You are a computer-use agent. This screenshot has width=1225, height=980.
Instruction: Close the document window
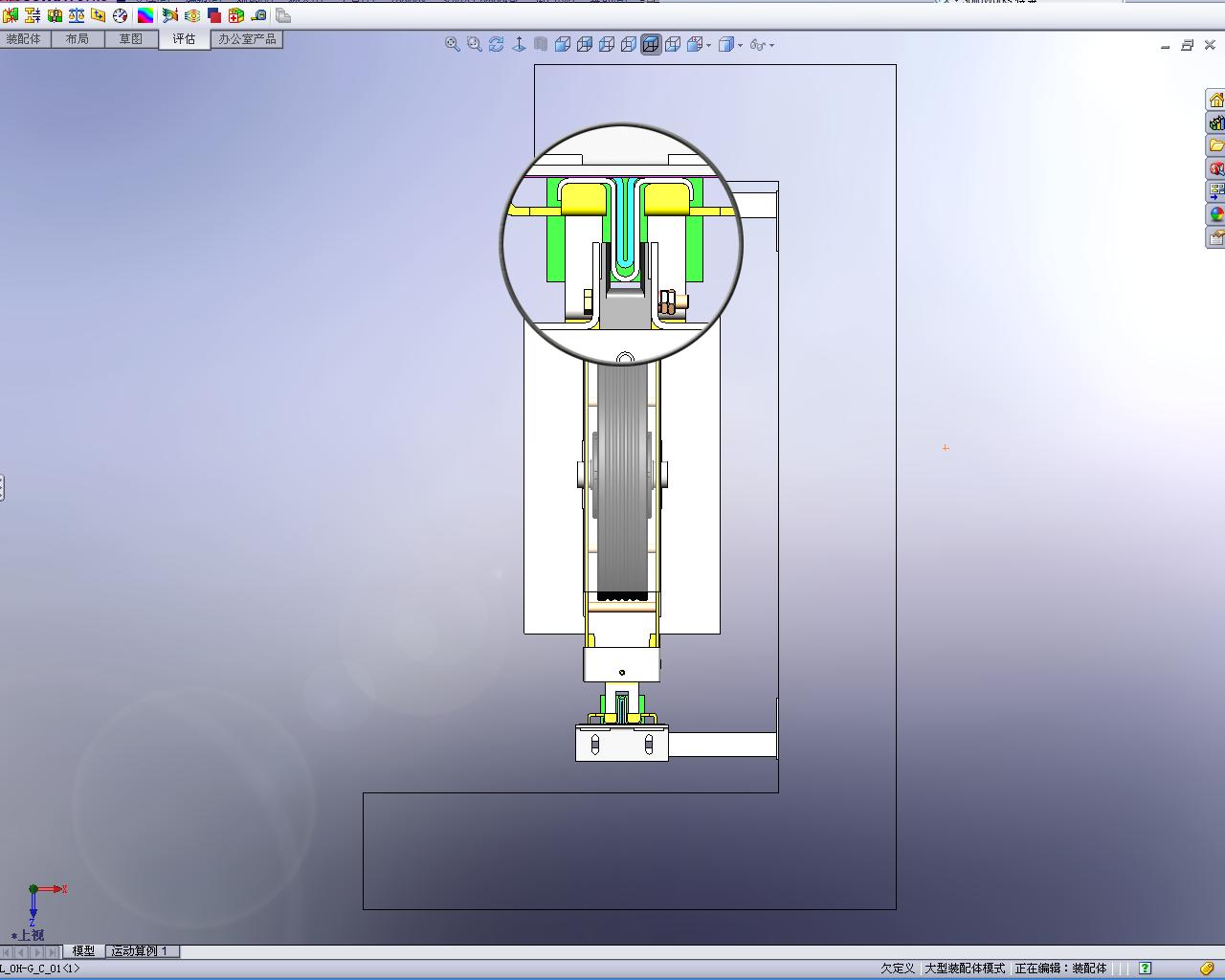coord(1210,45)
